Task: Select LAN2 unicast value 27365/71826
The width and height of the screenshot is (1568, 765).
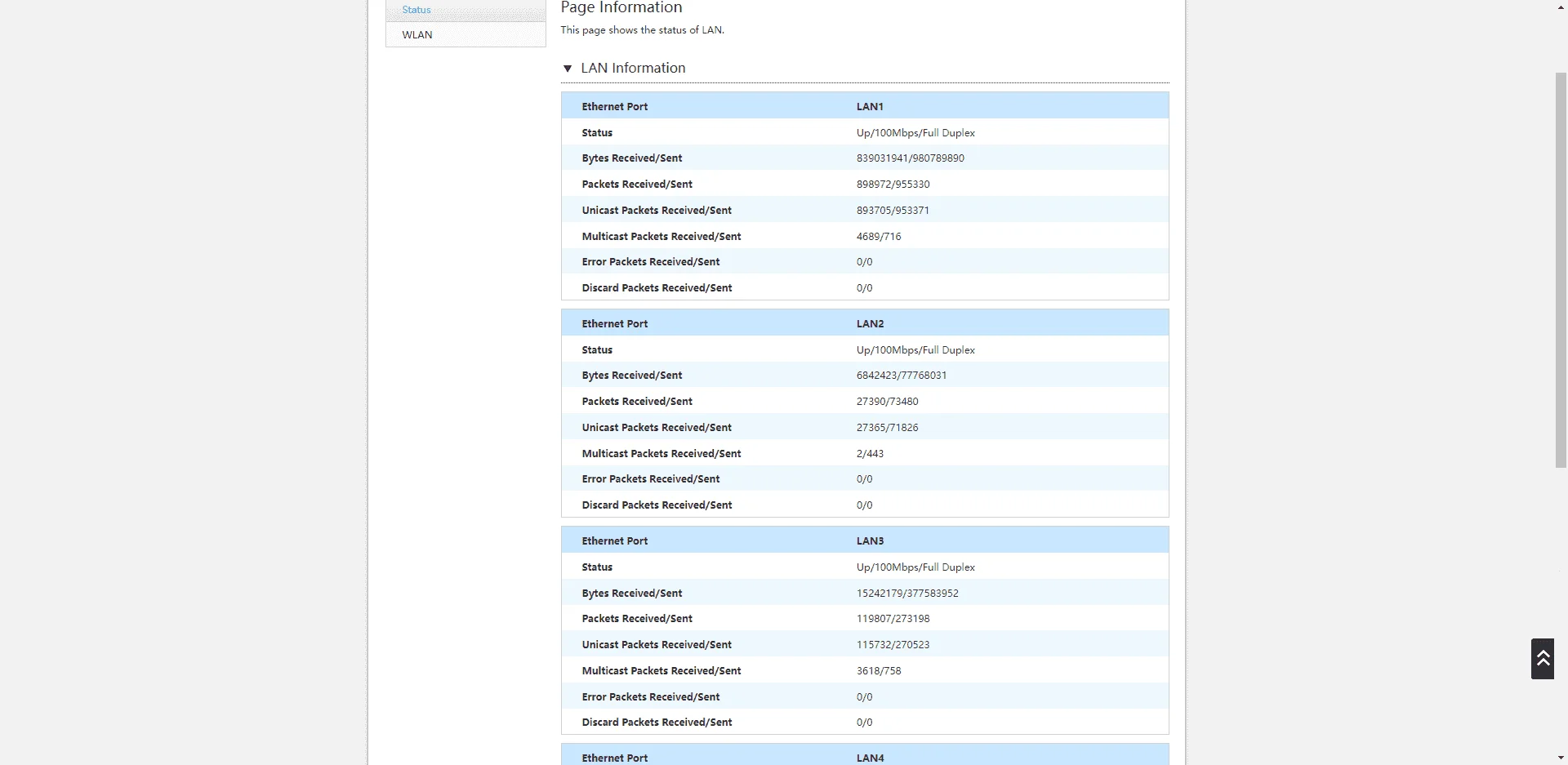Action: coord(887,428)
